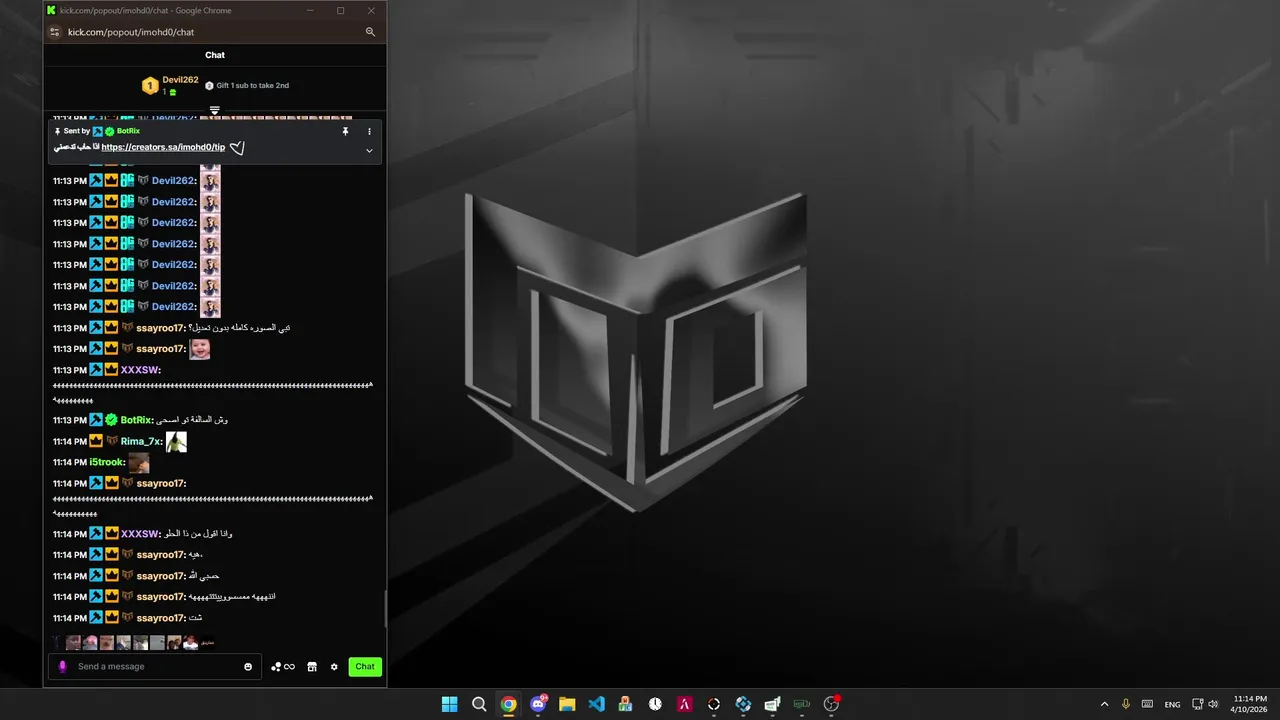Switch to Google Chrome in taskbar
Image resolution: width=1280 pixels, height=720 pixels.
(509, 704)
